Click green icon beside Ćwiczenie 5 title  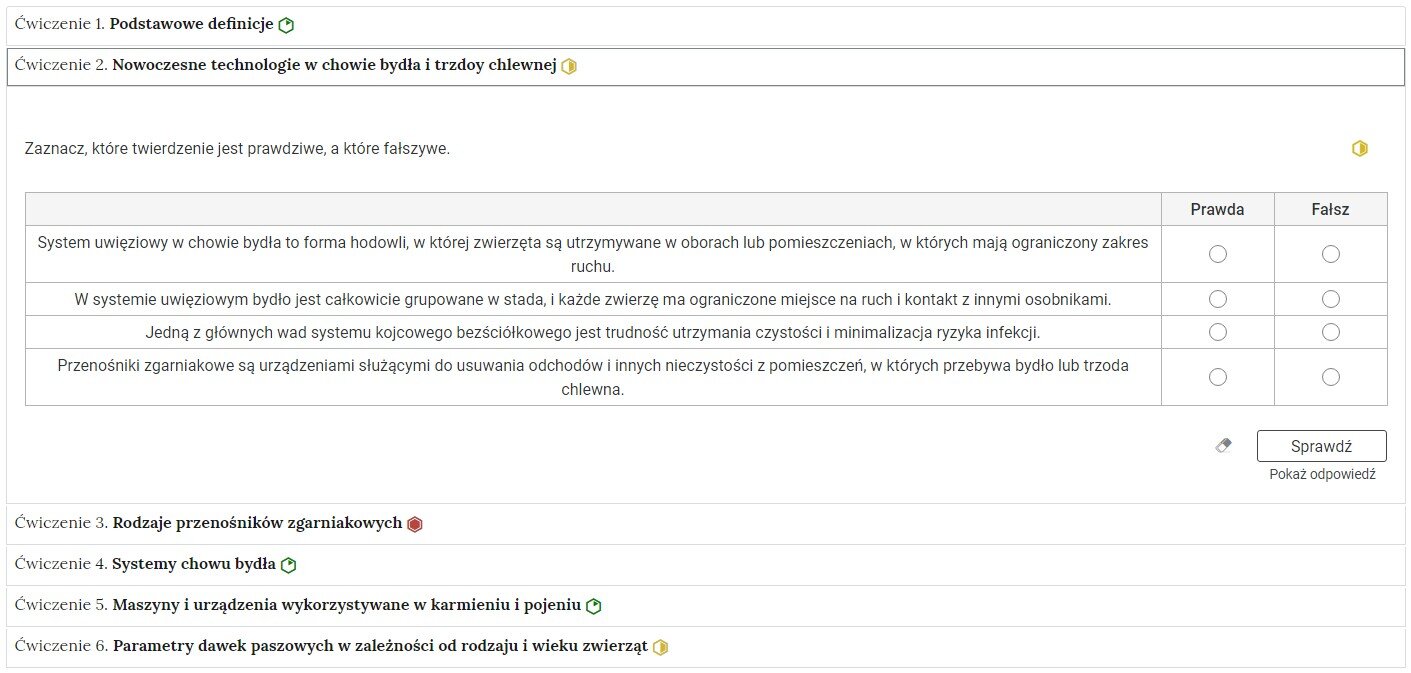pyautogui.click(x=594, y=606)
